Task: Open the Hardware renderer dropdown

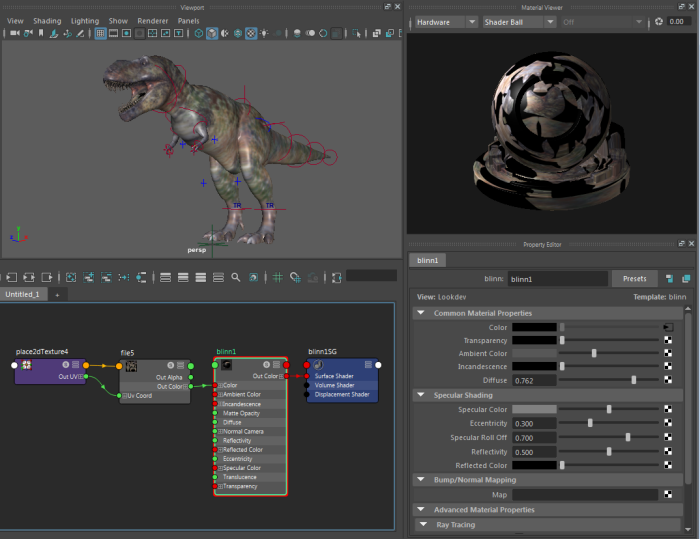Action: 444,21
